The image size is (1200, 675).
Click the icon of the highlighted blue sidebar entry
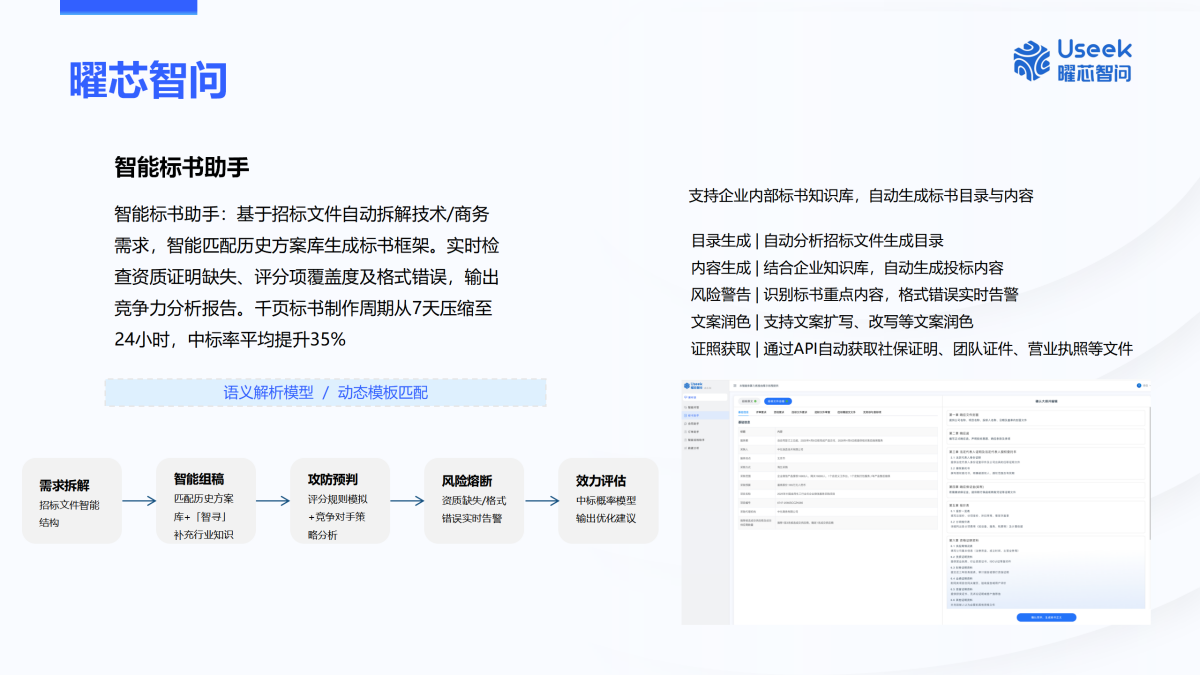pyautogui.click(x=686, y=417)
